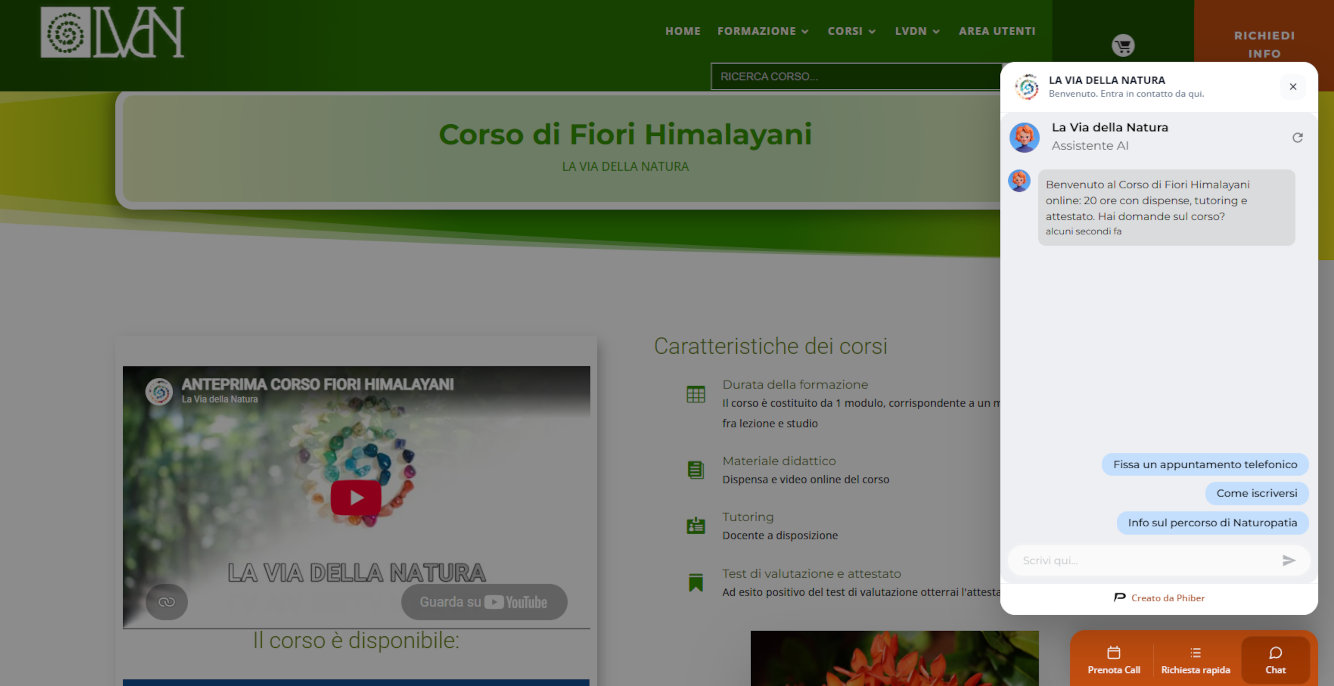The image size is (1334, 686).
Task: Open the AREA UTENTI menu item
Action: tap(997, 31)
